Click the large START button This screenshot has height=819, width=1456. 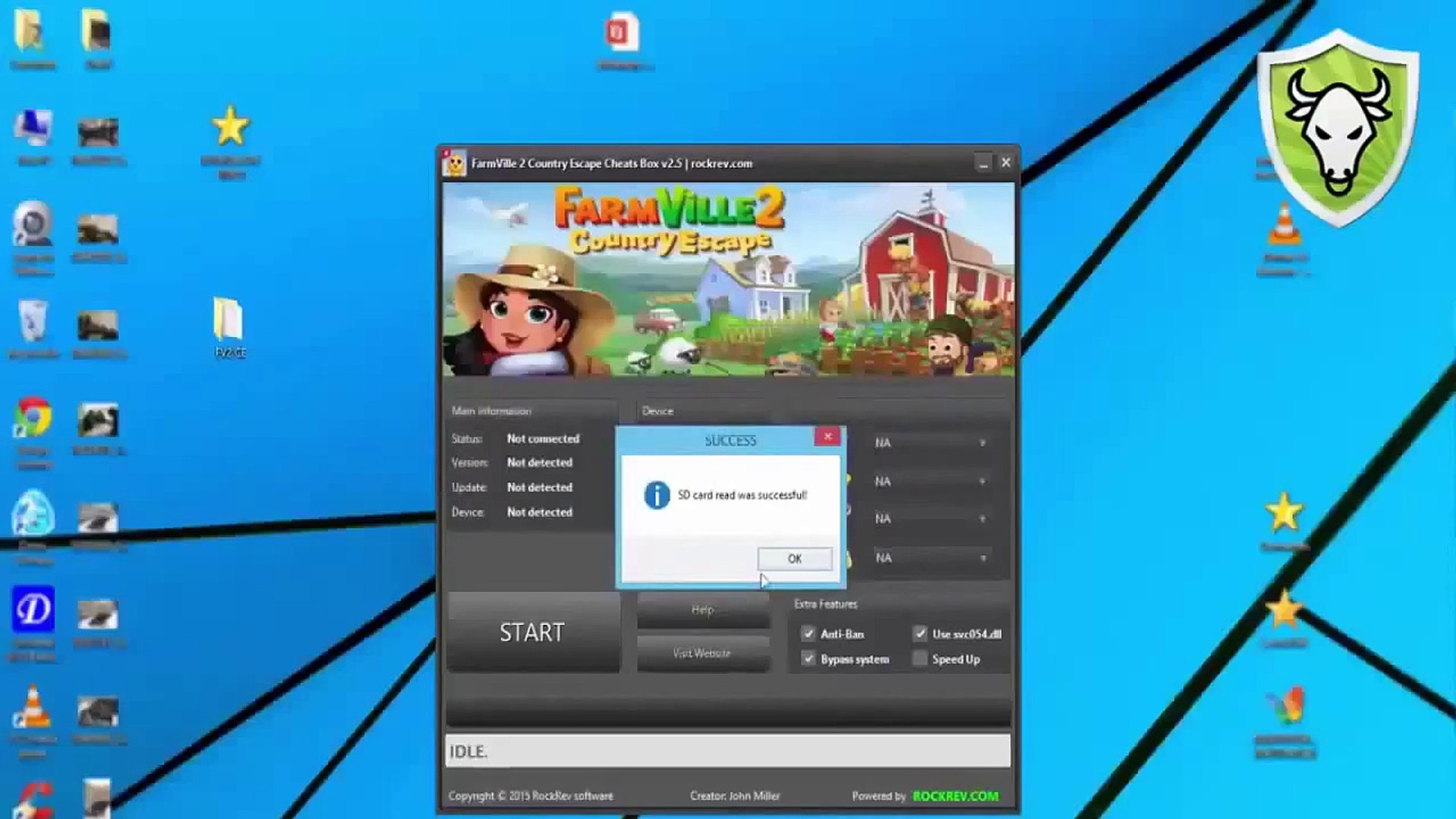pos(532,632)
